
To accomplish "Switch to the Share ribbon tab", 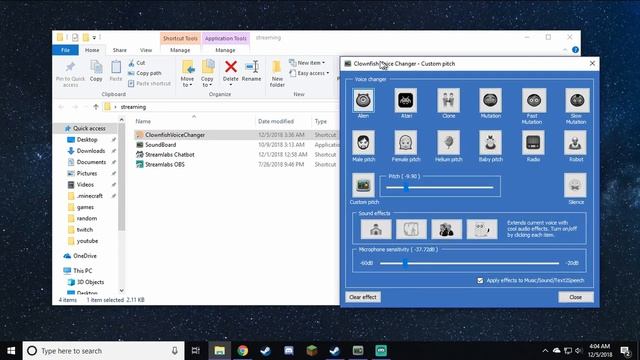I will click(x=120, y=50).
